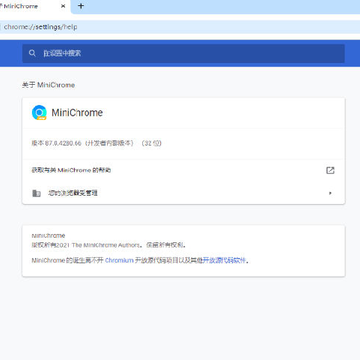360x360 pixels.
Task: Open the Chromium link
Action: coord(119,261)
